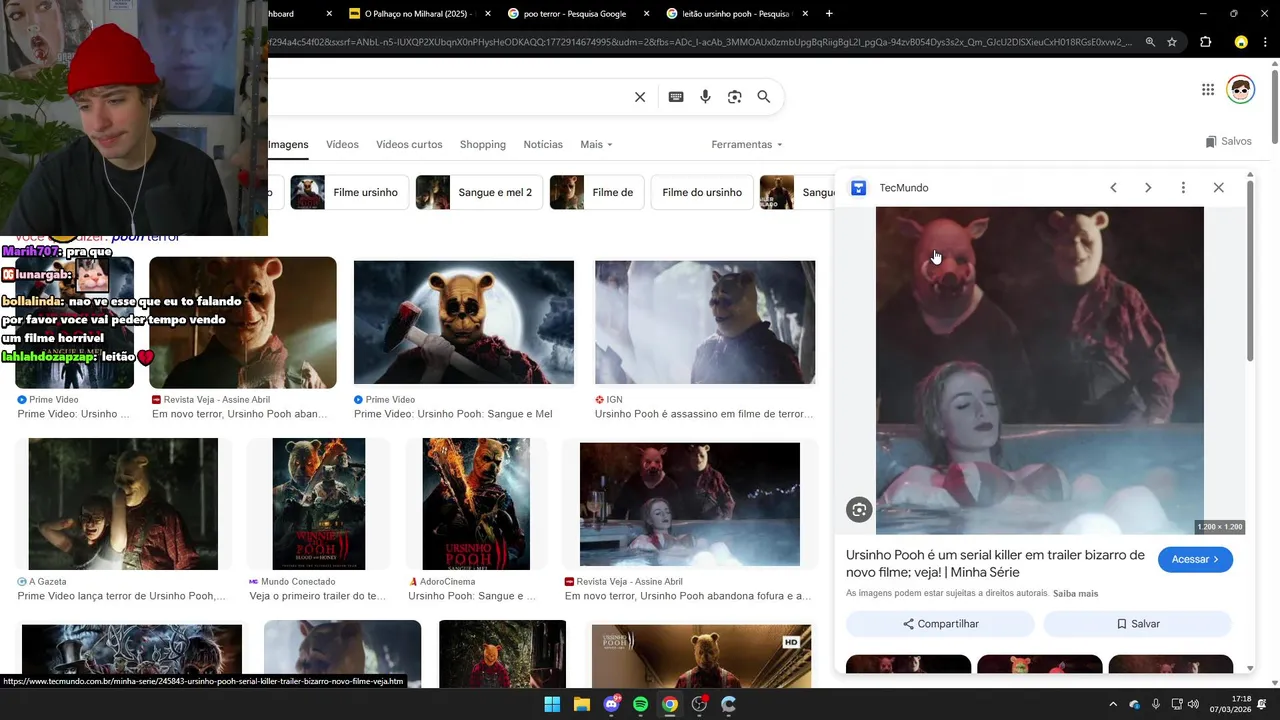
Task: Open Prime Video Pooh with hammer thumbnail
Action: pyautogui.click(x=464, y=322)
